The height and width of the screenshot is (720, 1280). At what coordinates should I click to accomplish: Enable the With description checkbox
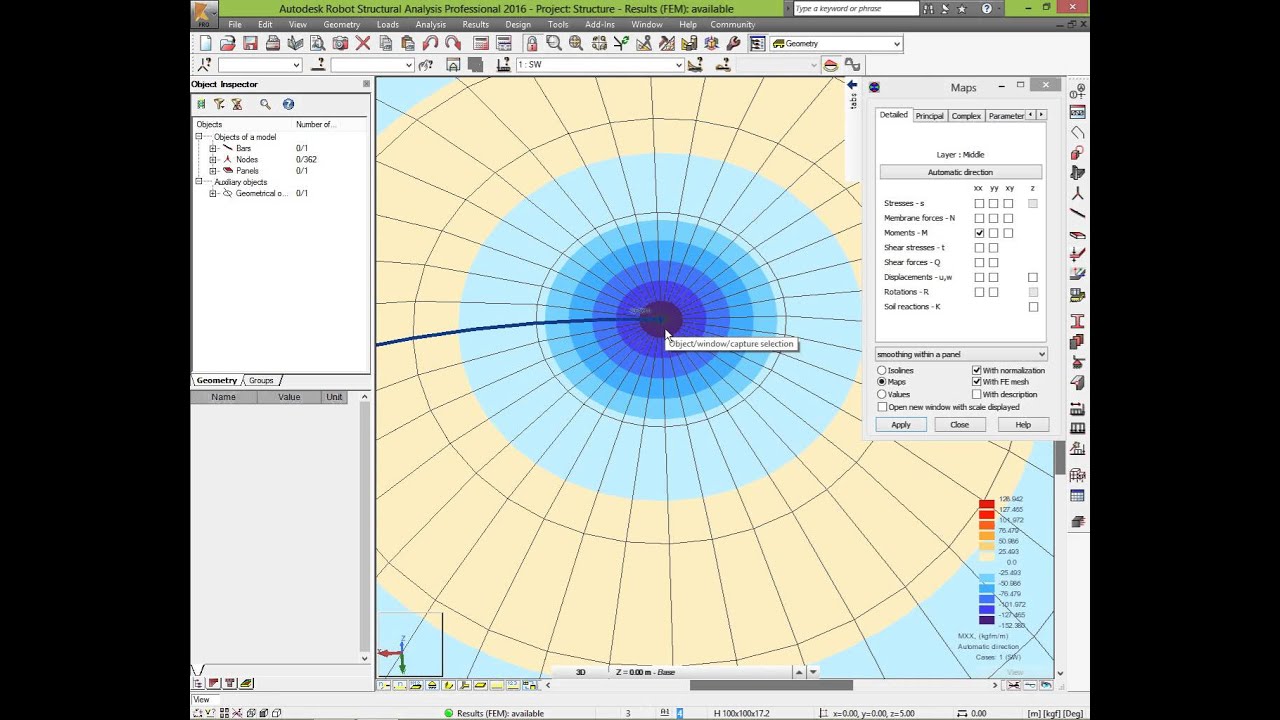click(x=977, y=394)
